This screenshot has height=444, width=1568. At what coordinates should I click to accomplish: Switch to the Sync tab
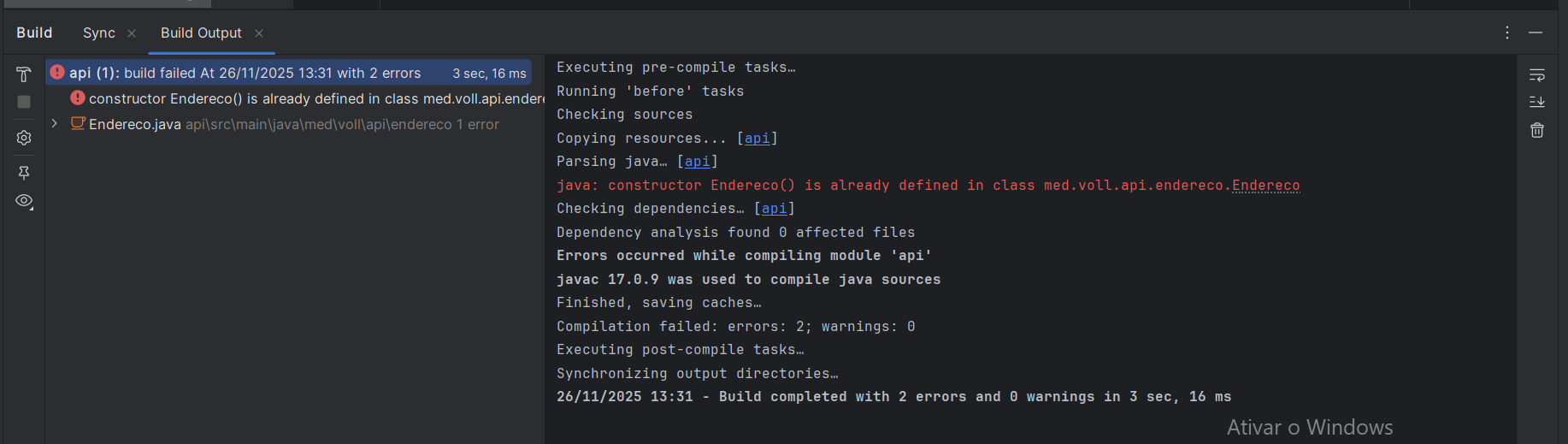pyautogui.click(x=98, y=33)
